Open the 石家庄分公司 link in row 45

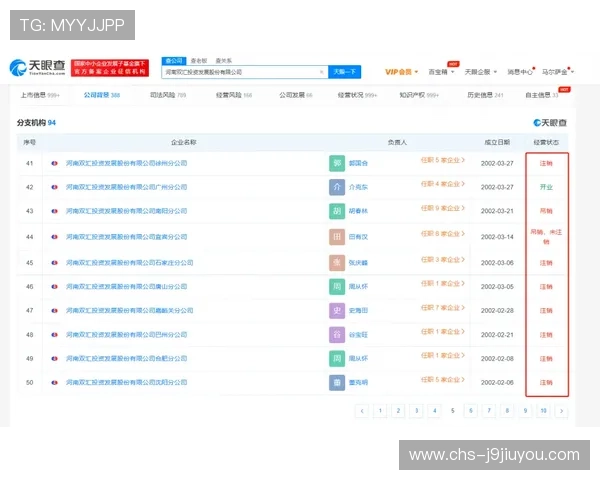tap(129, 263)
